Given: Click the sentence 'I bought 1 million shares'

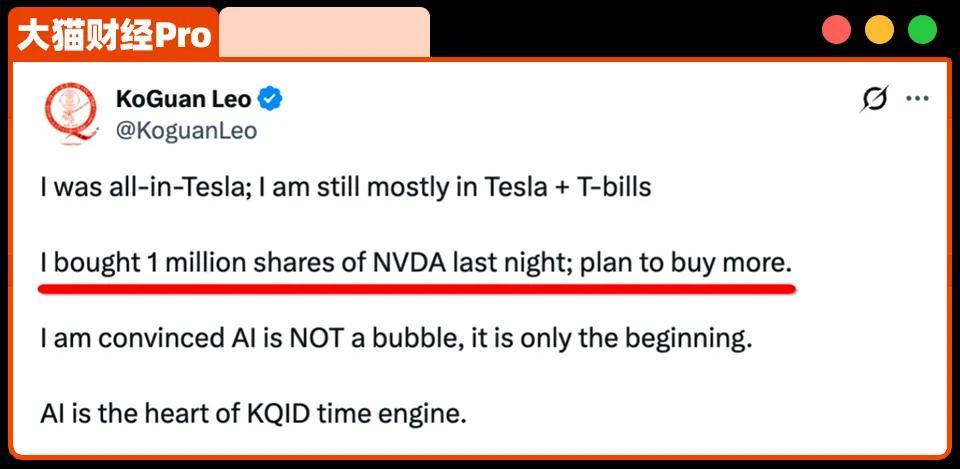Looking at the screenshot, I should [416, 263].
